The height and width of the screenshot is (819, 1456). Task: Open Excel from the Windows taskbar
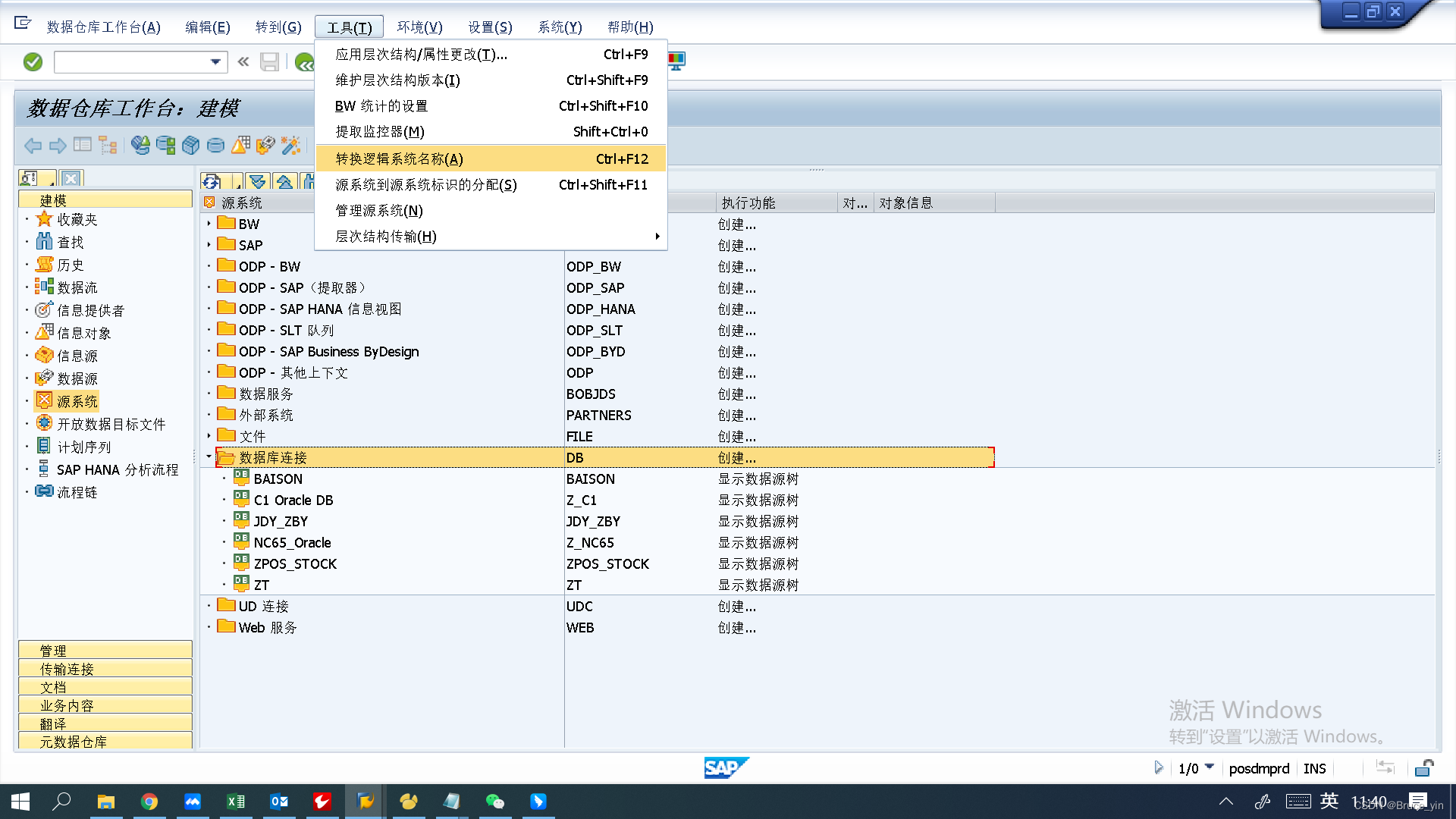coord(236,802)
